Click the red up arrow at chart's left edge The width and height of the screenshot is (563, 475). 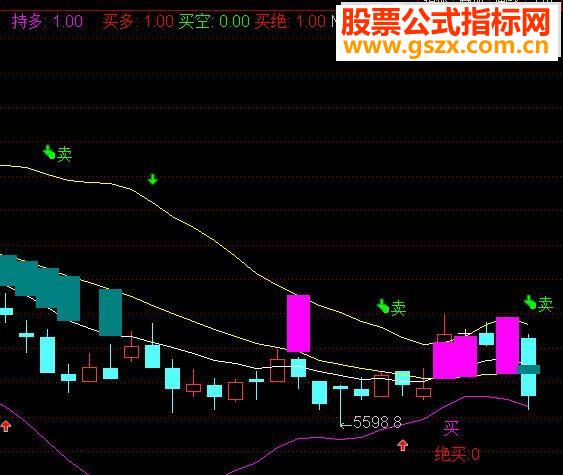pyautogui.click(x=6, y=426)
